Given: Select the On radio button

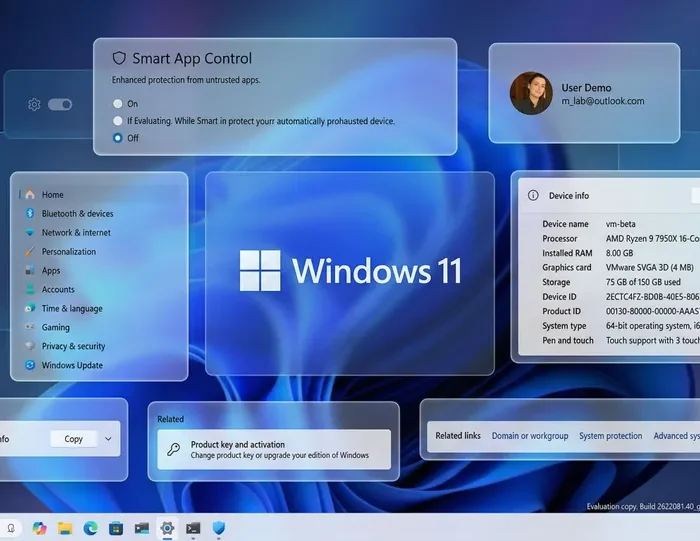Looking at the screenshot, I should [117, 104].
